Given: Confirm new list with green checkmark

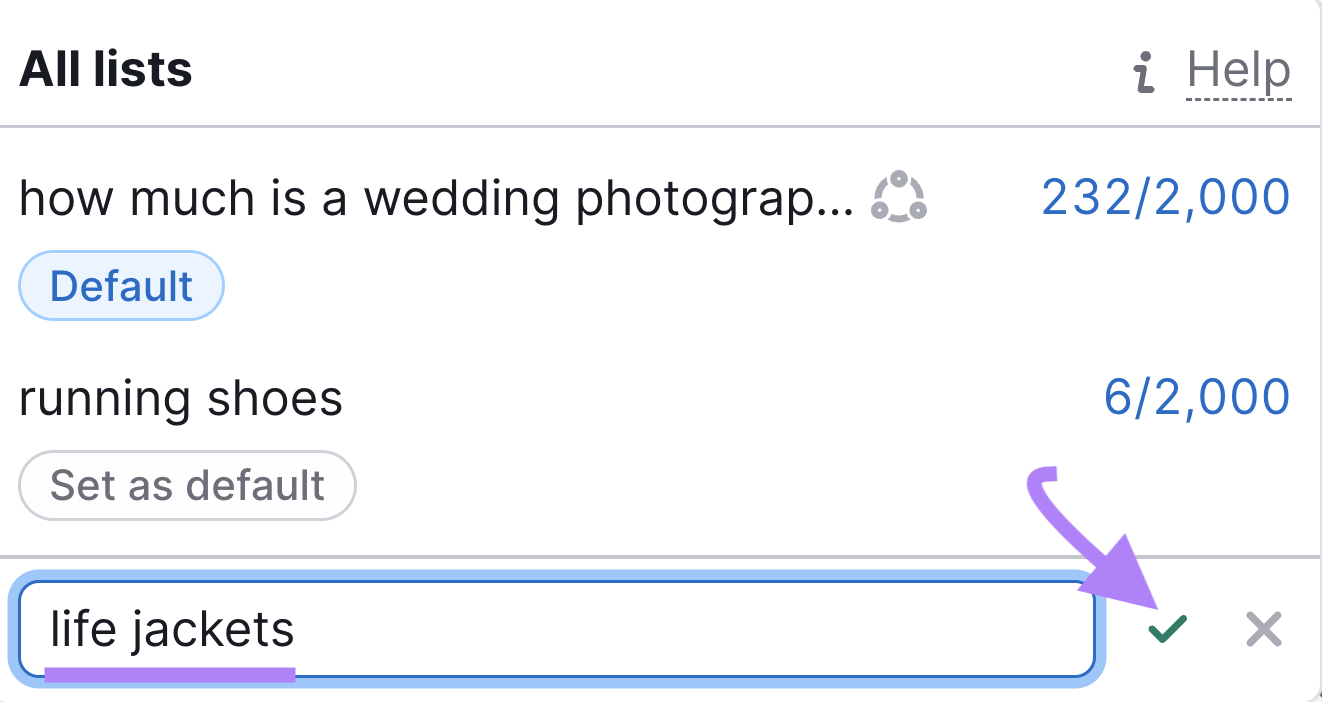Looking at the screenshot, I should pos(1167,629).
